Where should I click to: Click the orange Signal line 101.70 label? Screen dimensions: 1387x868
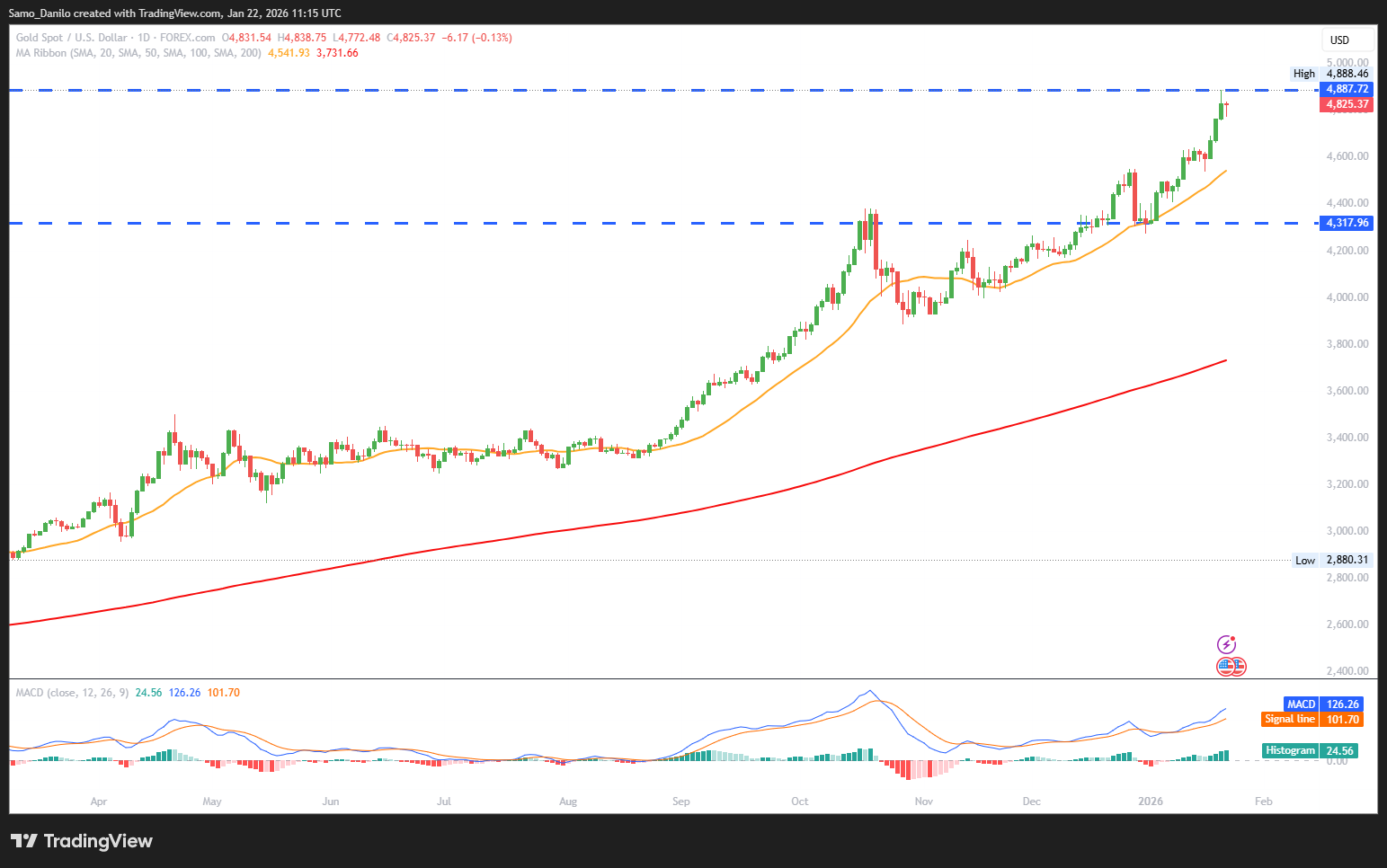[x=1312, y=719]
